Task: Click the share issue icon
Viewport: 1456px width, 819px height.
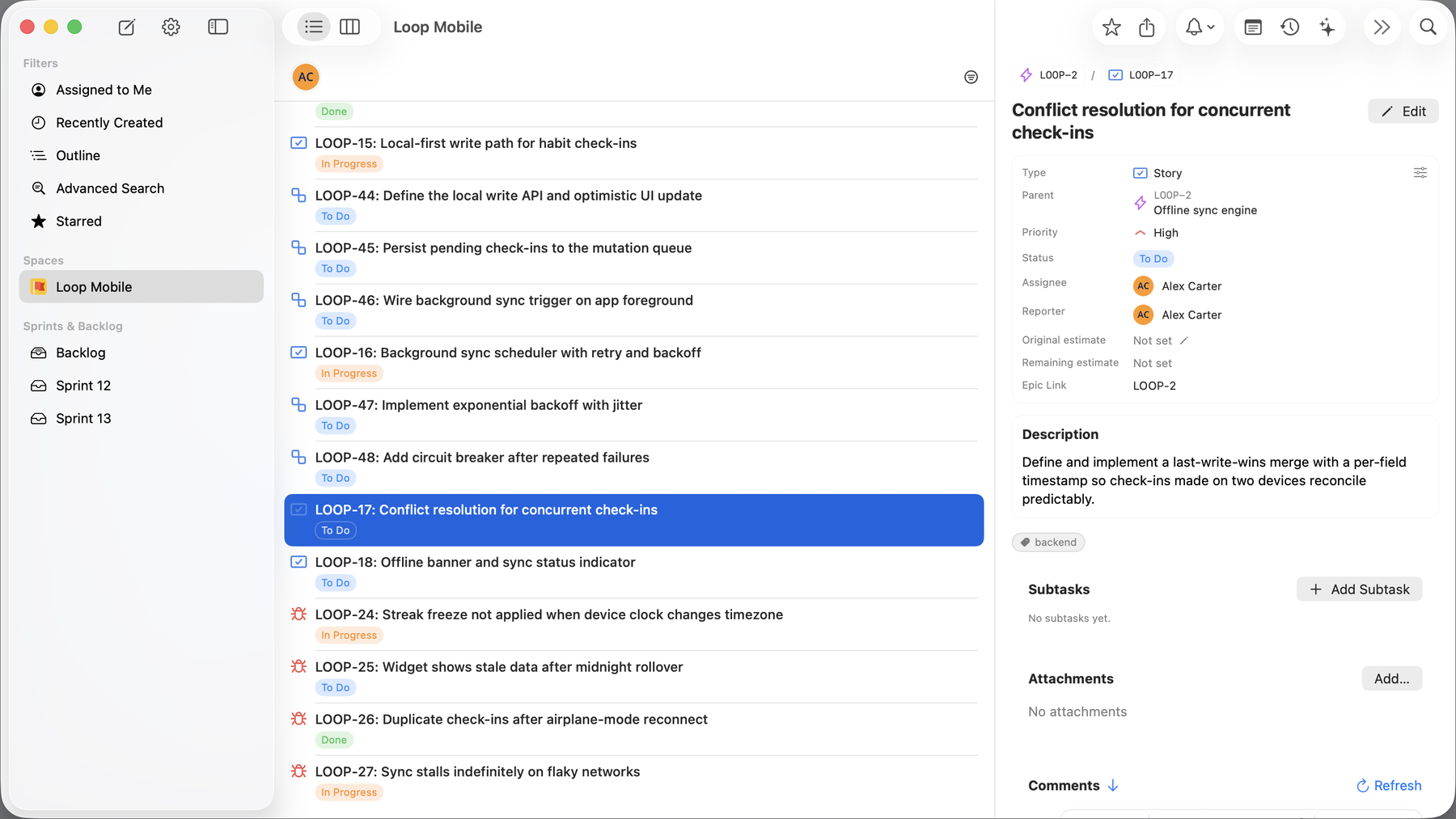Action: pyautogui.click(x=1147, y=27)
